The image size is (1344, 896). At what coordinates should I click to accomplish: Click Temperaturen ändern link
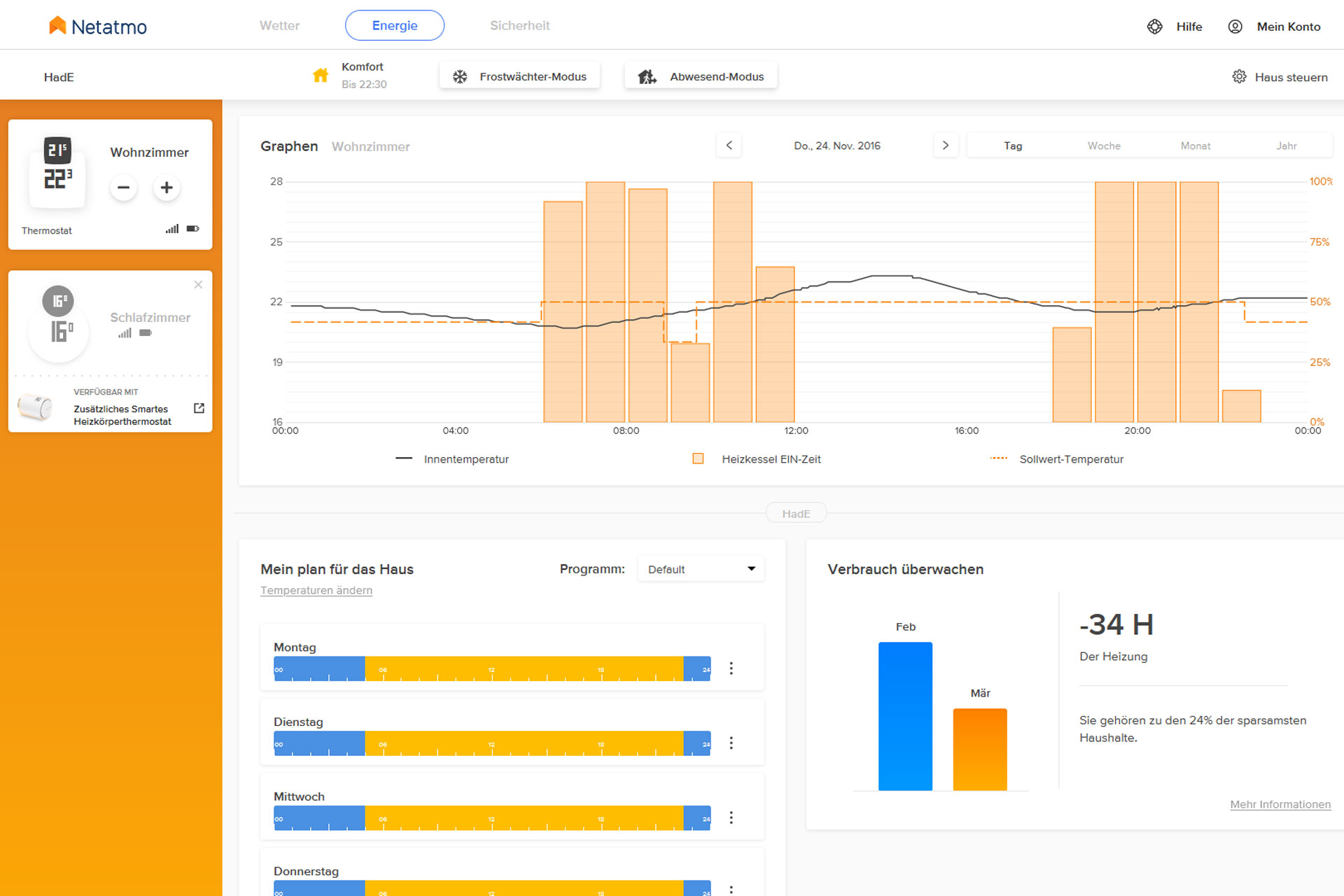coord(316,590)
